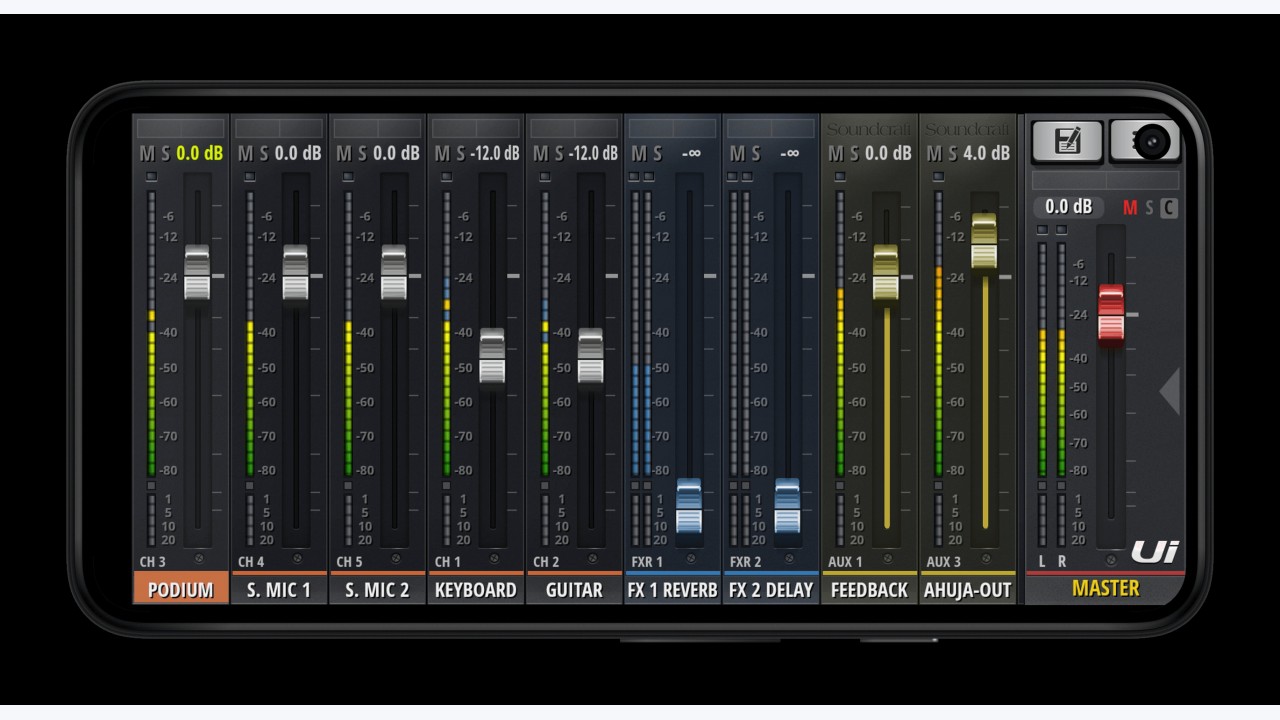Viewport: 1280px width, 720px height.
Task: Mute the PODIUM channel
Action: click(147, 154)
